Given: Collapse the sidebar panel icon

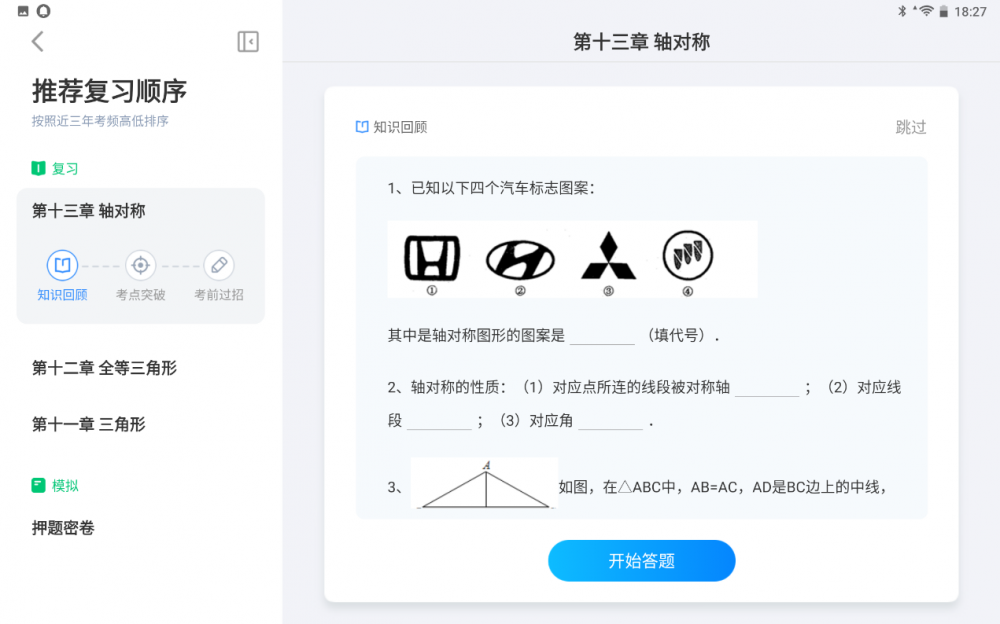Looking at the screenshot, I should click(x=248, y=41).
